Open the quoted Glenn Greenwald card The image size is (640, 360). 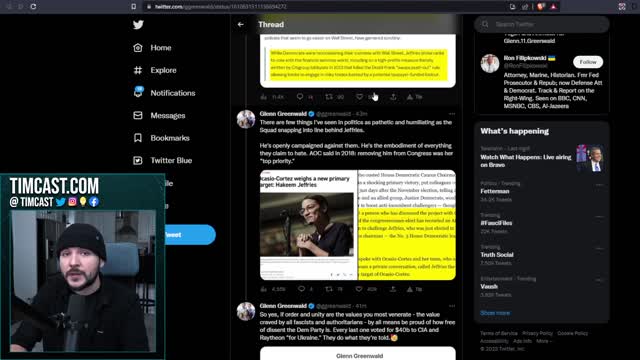pos(358,353)
